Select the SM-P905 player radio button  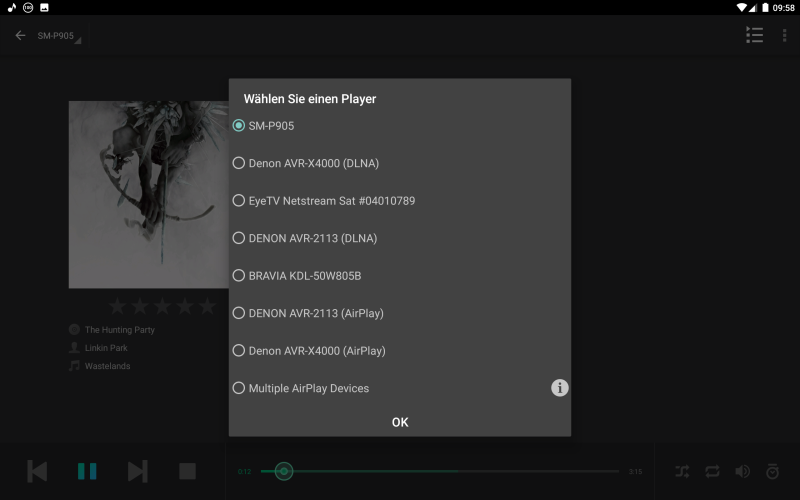[238, 126]
